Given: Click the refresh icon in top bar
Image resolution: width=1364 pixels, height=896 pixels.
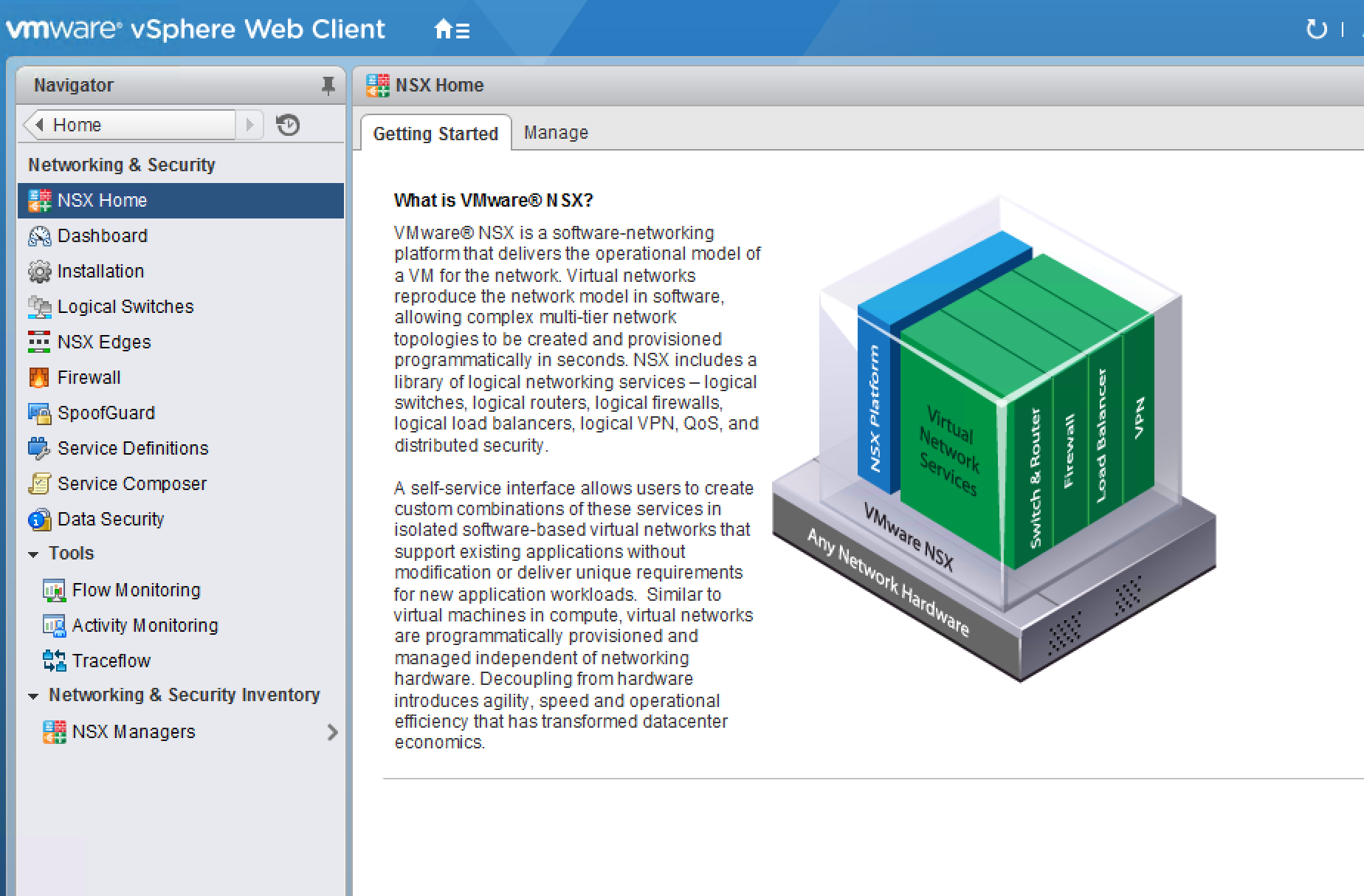Looking at the screenshot, I should point(1317,30).
